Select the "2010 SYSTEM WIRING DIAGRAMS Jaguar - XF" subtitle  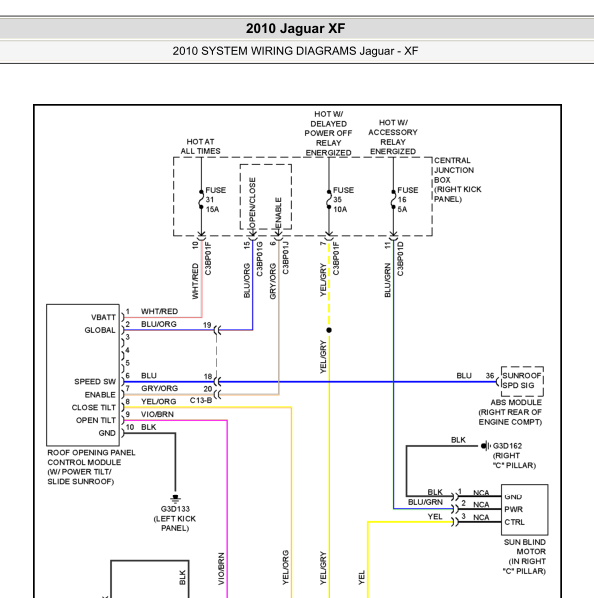pyautogui.click(x=295, y=51)
